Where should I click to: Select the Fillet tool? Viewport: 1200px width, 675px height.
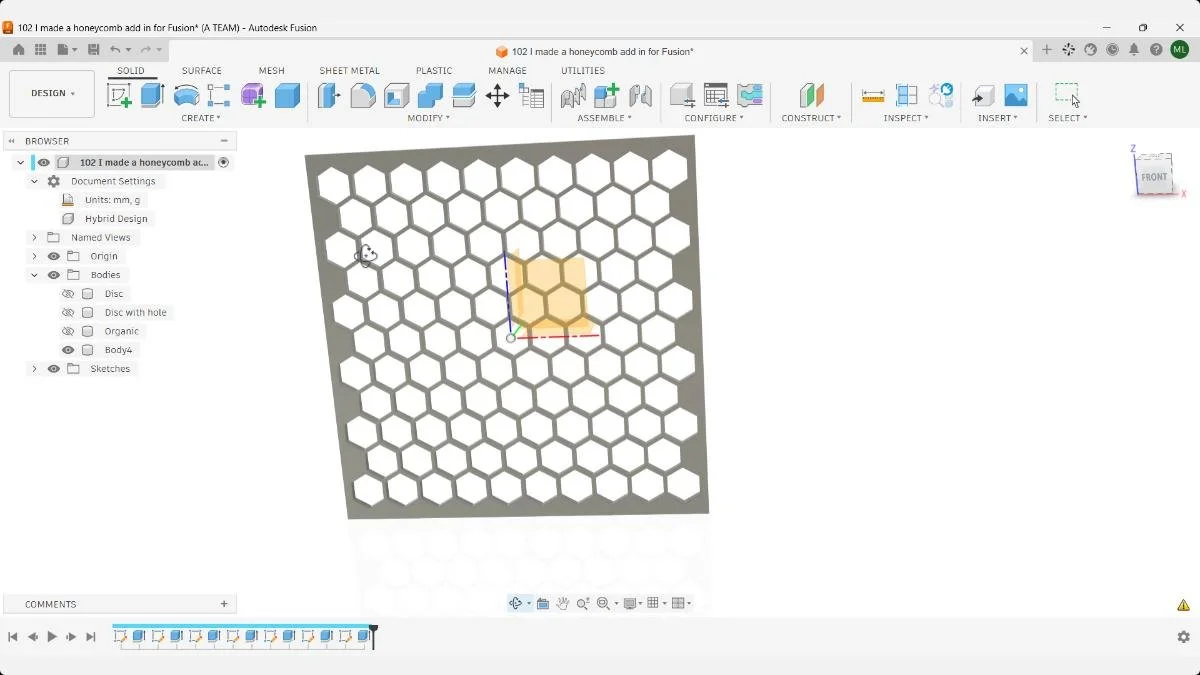(363, 95)
